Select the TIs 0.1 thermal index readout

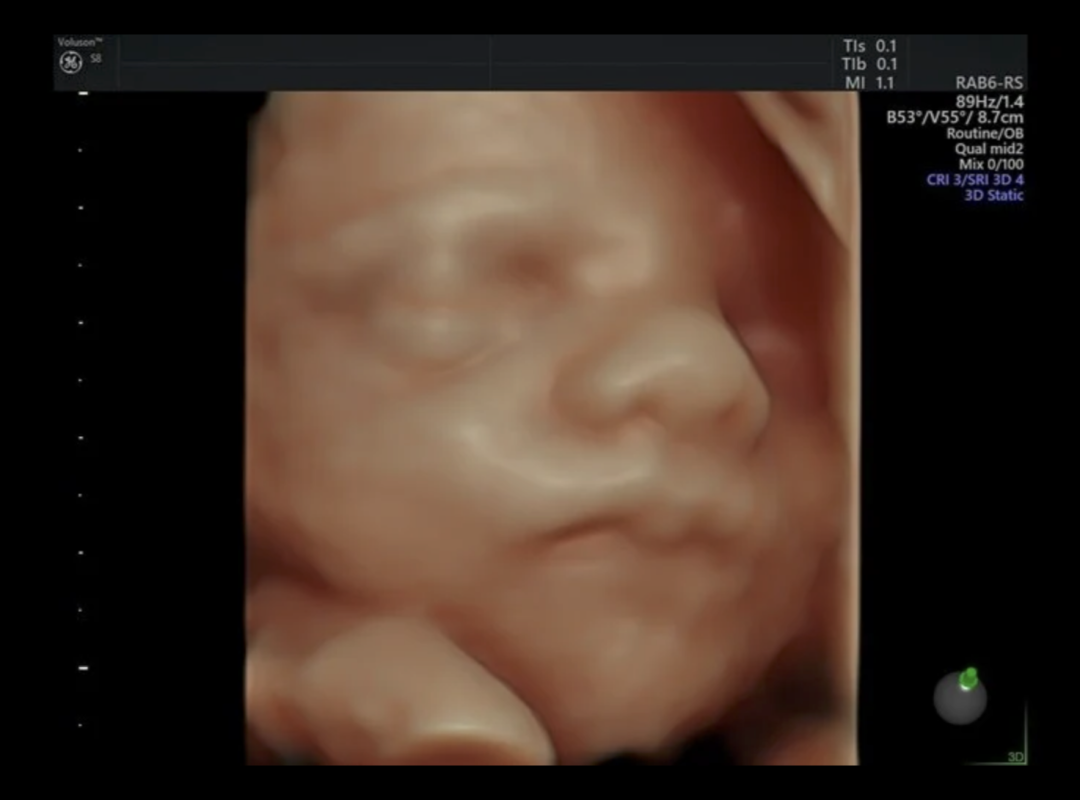tap(870, 46)
